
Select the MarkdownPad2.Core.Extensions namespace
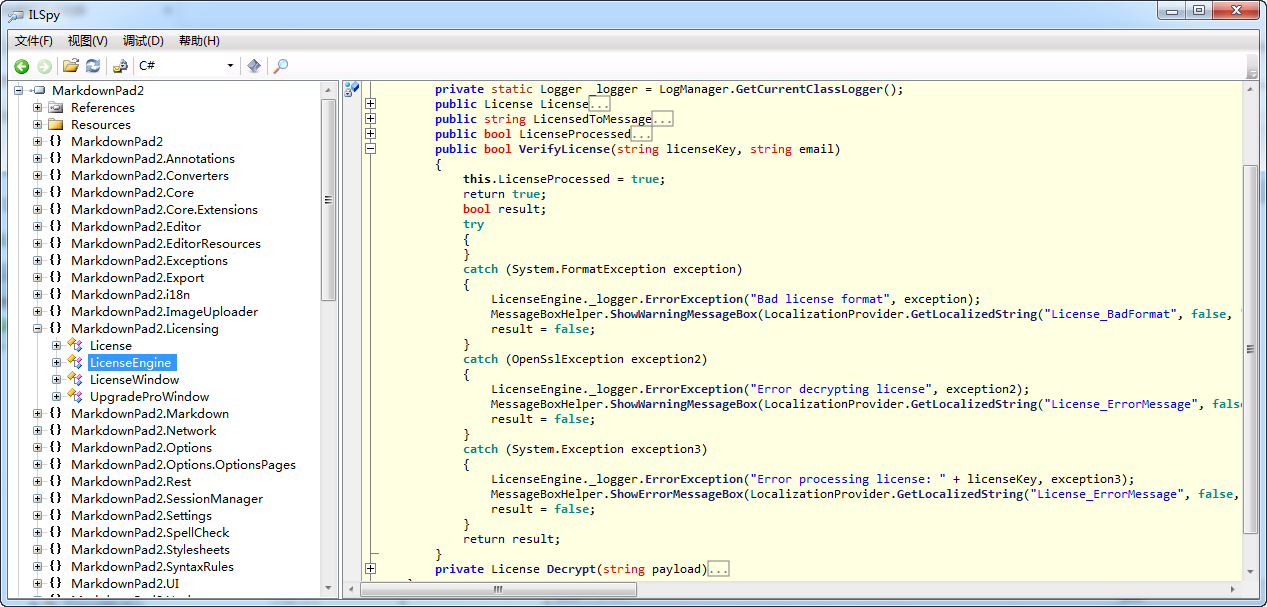click(164, 210)
